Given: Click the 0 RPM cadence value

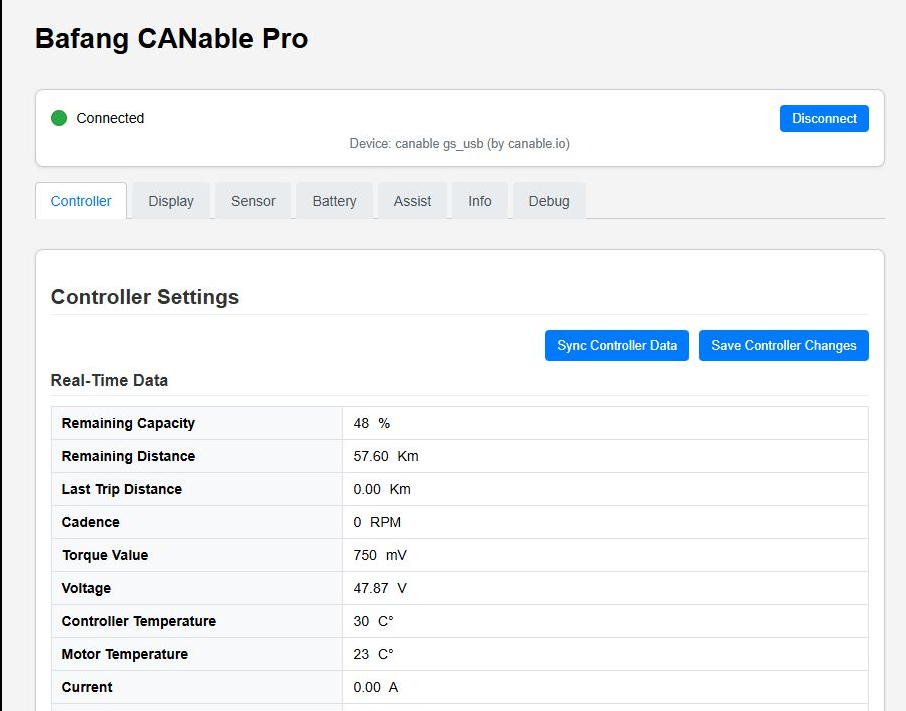Looking at the screenshot, I should coord(377,522).
